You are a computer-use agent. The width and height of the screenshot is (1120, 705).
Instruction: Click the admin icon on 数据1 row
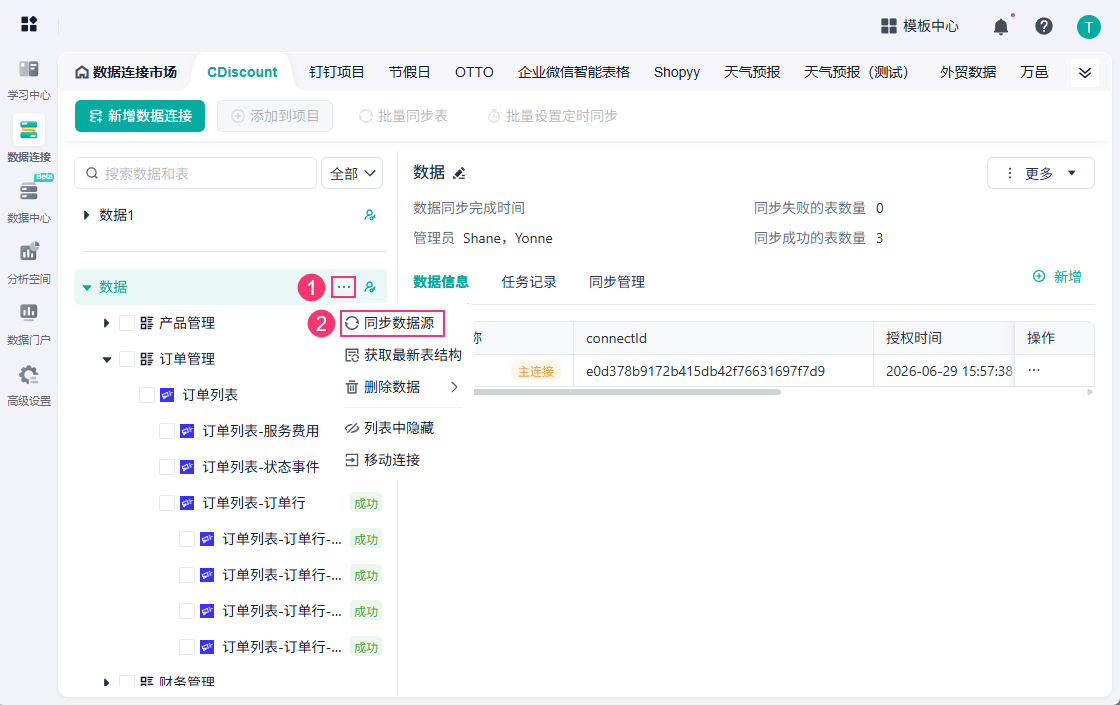(370, 215)
